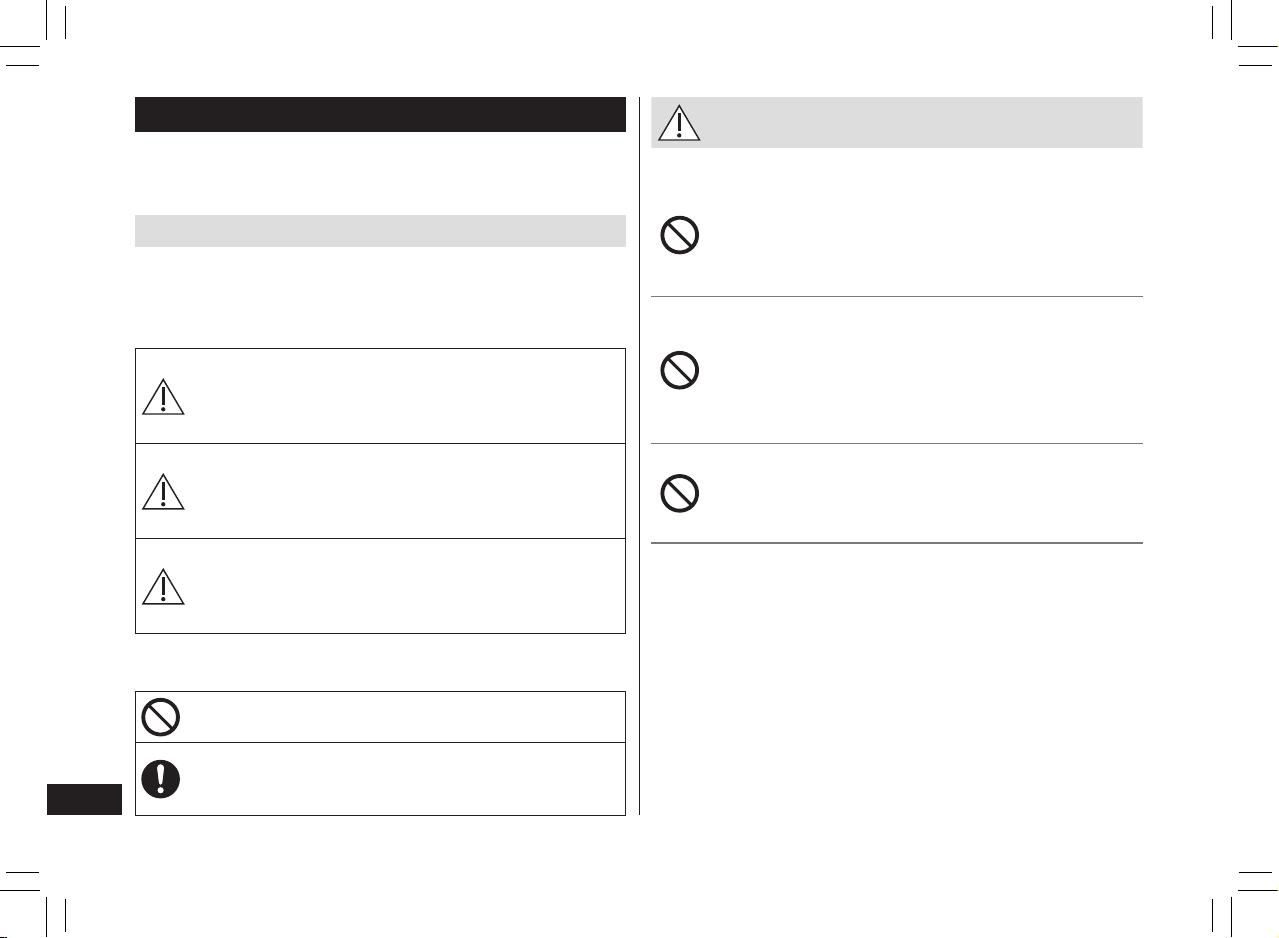Click the vertical divider between the two columns

[639, 456]
